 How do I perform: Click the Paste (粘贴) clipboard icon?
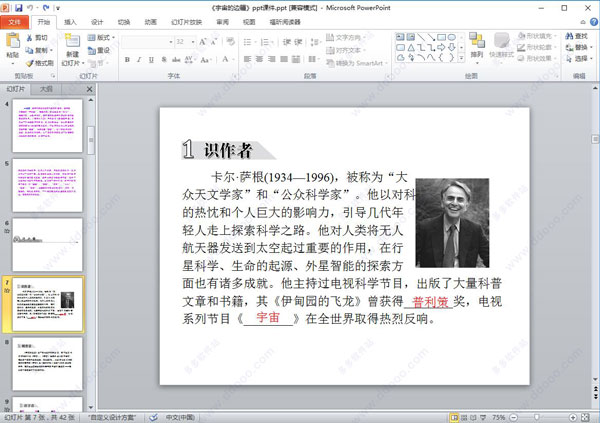click(13, 41)
